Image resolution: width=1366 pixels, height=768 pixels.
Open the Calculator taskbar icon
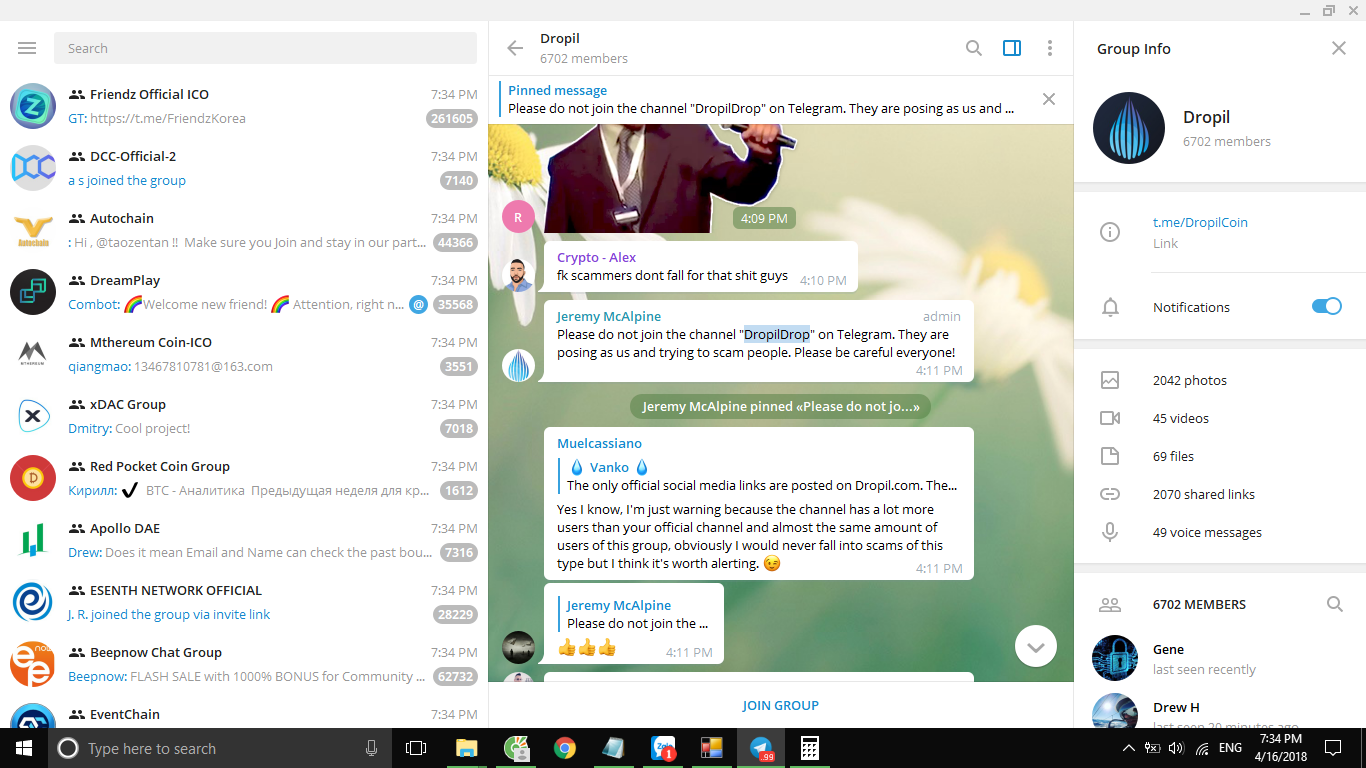point(810,748)
